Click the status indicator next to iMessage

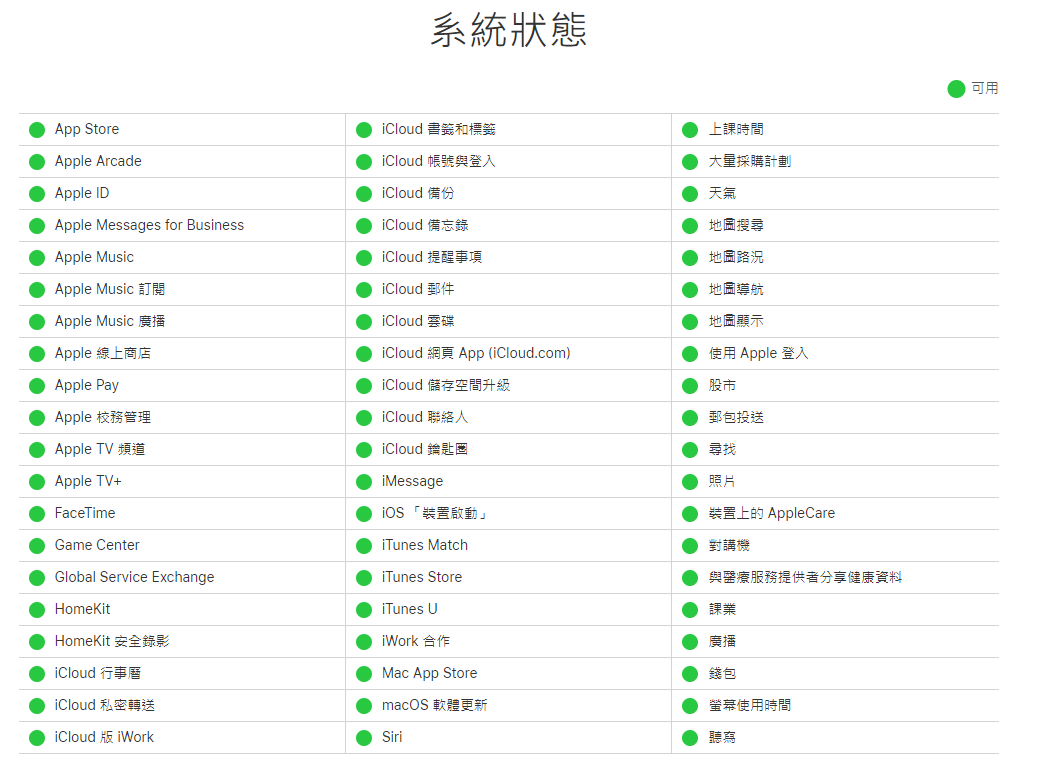[363, 481]
